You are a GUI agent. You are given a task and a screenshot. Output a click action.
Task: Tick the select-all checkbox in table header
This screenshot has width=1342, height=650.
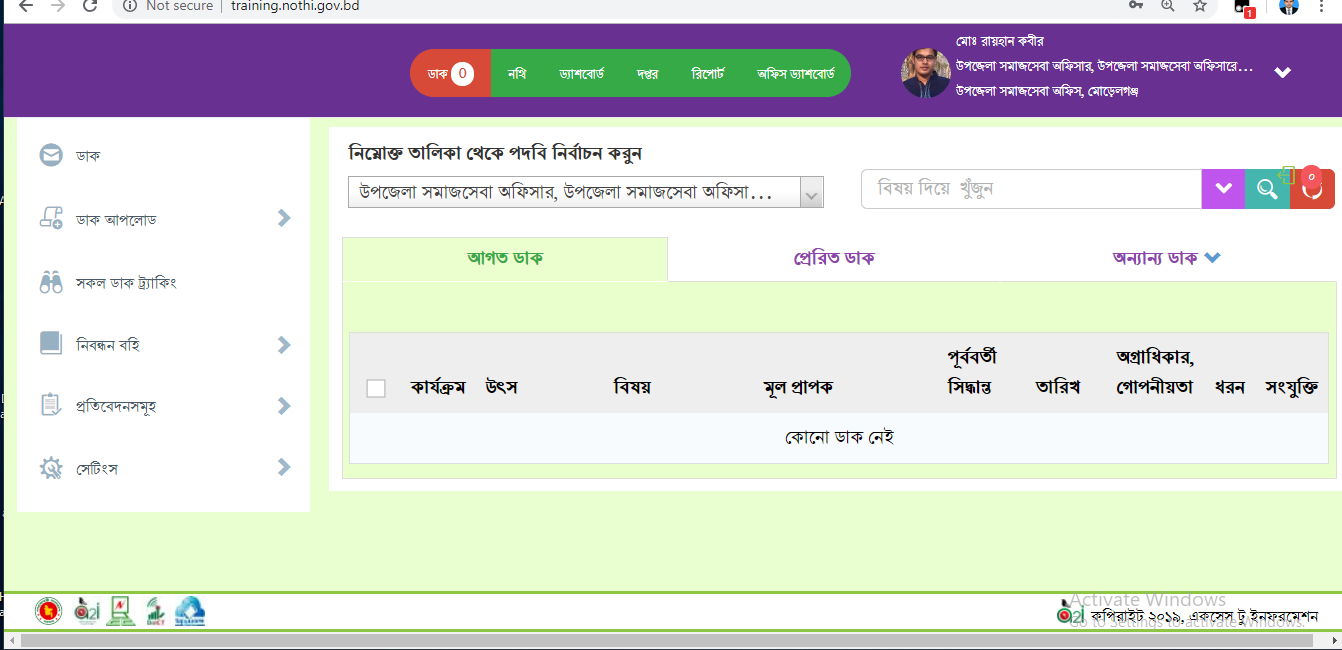click(376, 388)
